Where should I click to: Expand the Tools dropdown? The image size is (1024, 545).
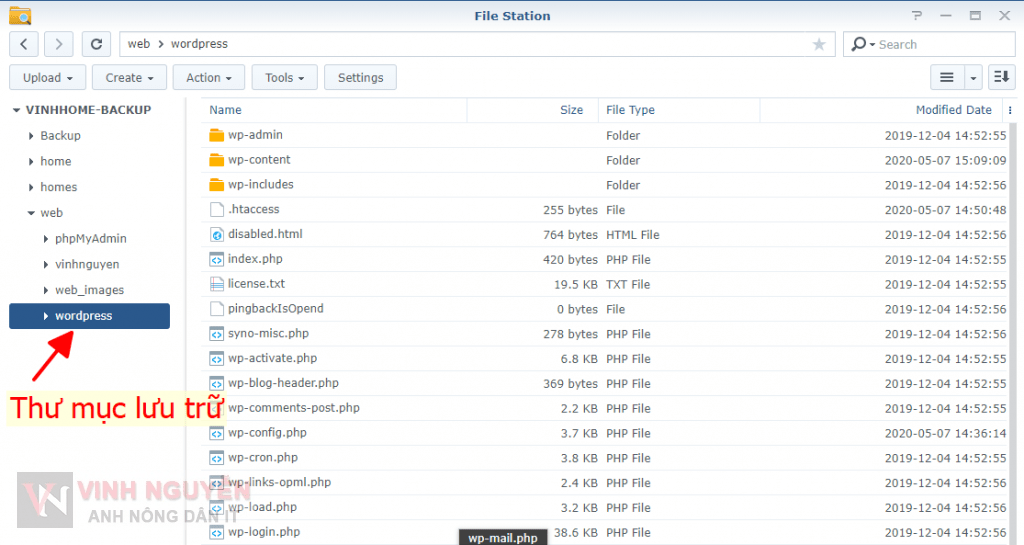coord(285,78)
